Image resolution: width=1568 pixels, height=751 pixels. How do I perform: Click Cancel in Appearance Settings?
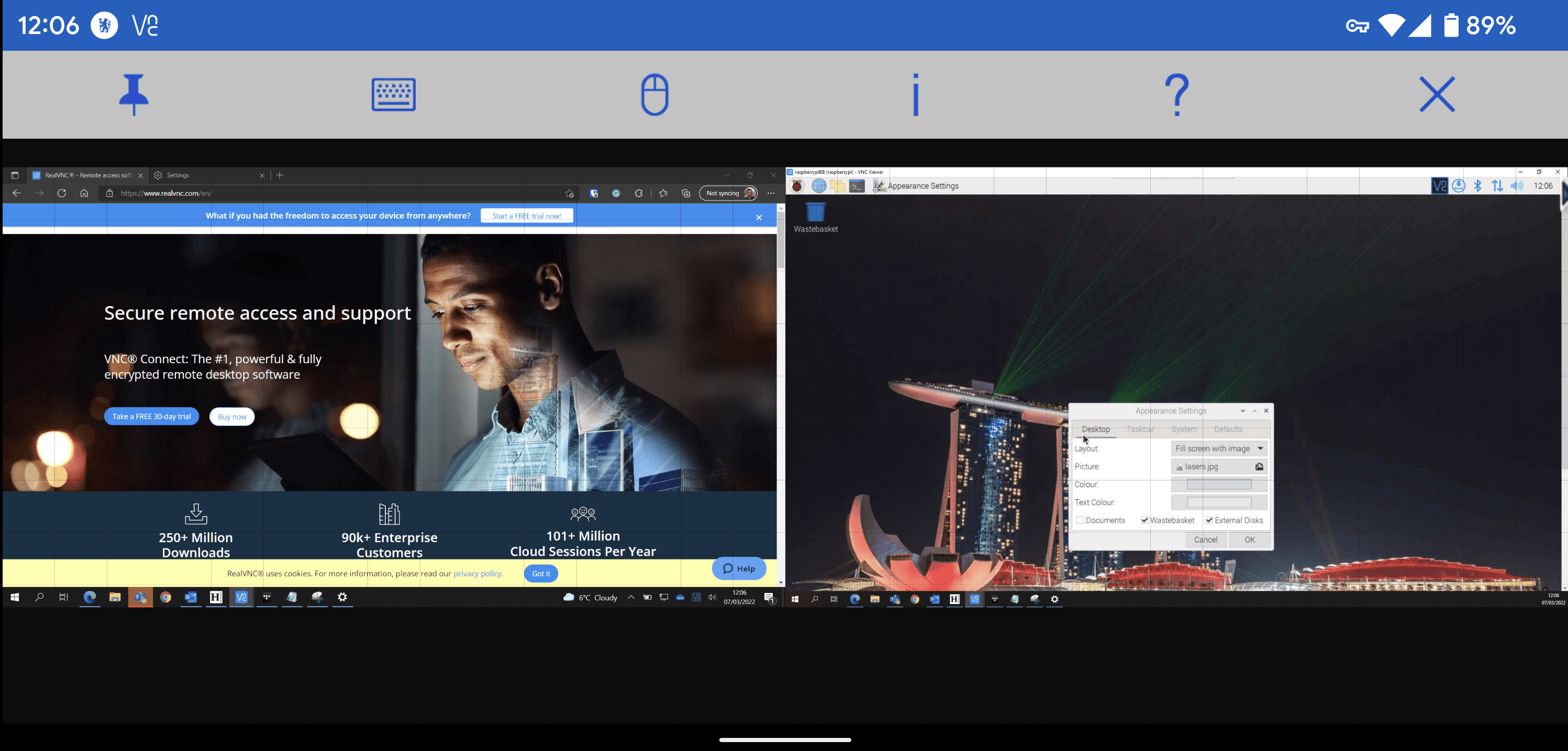[x=1205, y=540]
